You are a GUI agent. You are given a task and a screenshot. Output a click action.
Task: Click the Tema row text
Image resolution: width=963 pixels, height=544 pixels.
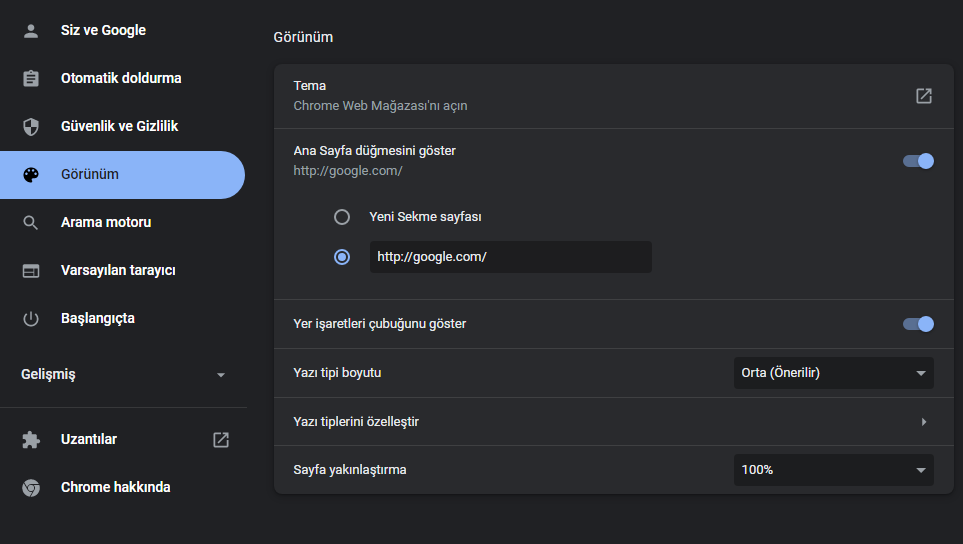tap(310, 85)
